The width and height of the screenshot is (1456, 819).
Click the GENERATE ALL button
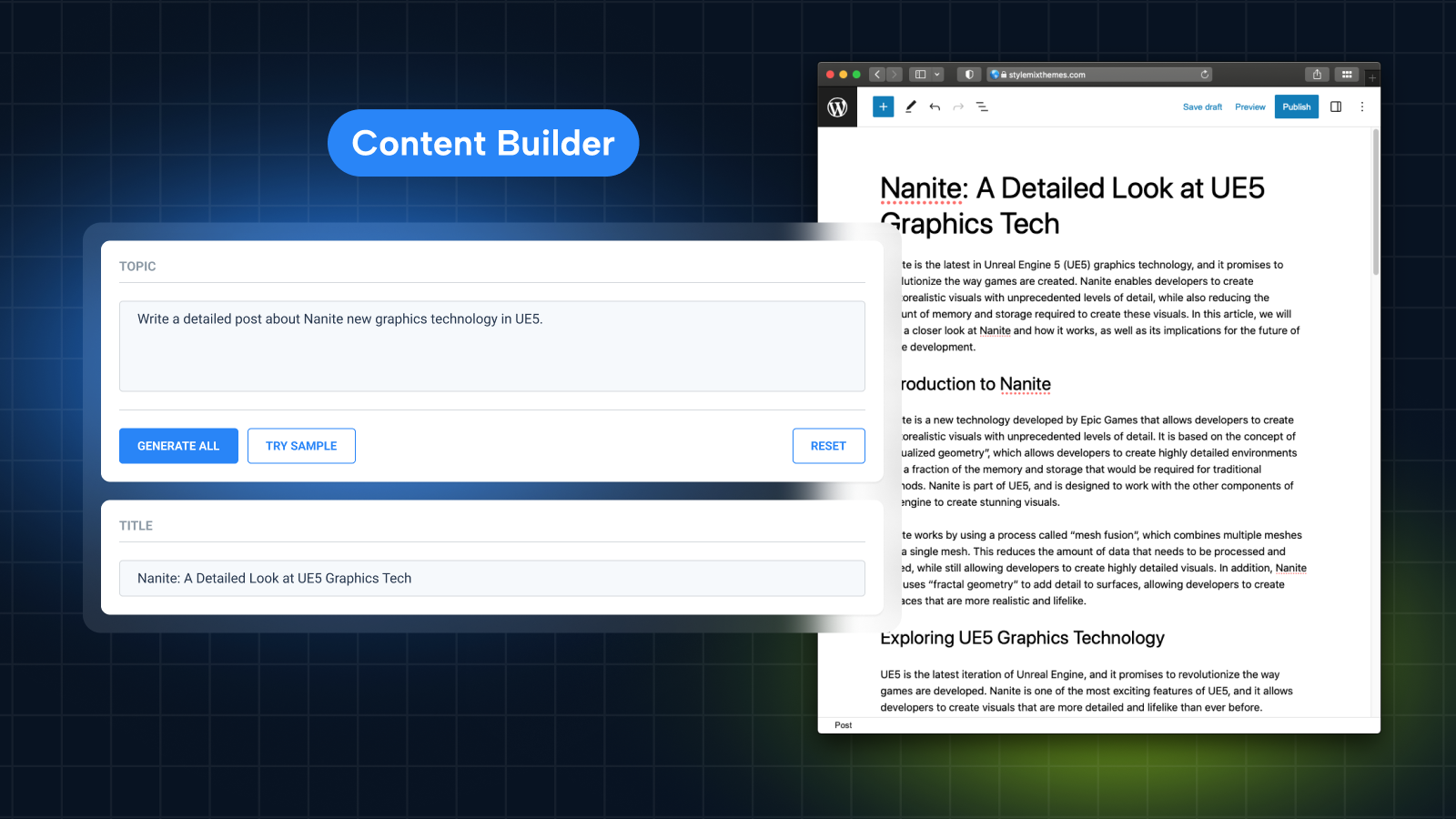tap(178, 446)
